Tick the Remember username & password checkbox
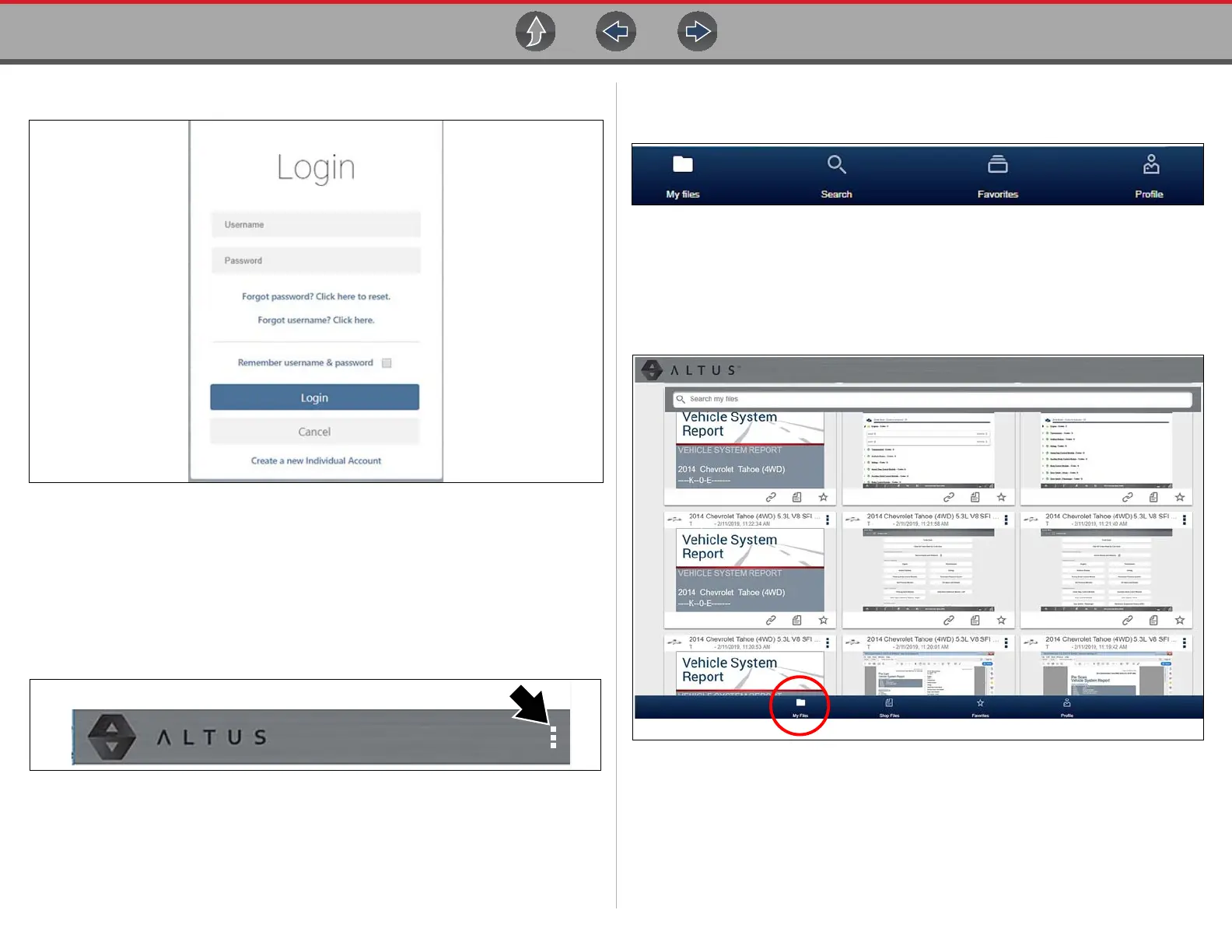This screenshot has width=1232, height=952. (387, 363)
